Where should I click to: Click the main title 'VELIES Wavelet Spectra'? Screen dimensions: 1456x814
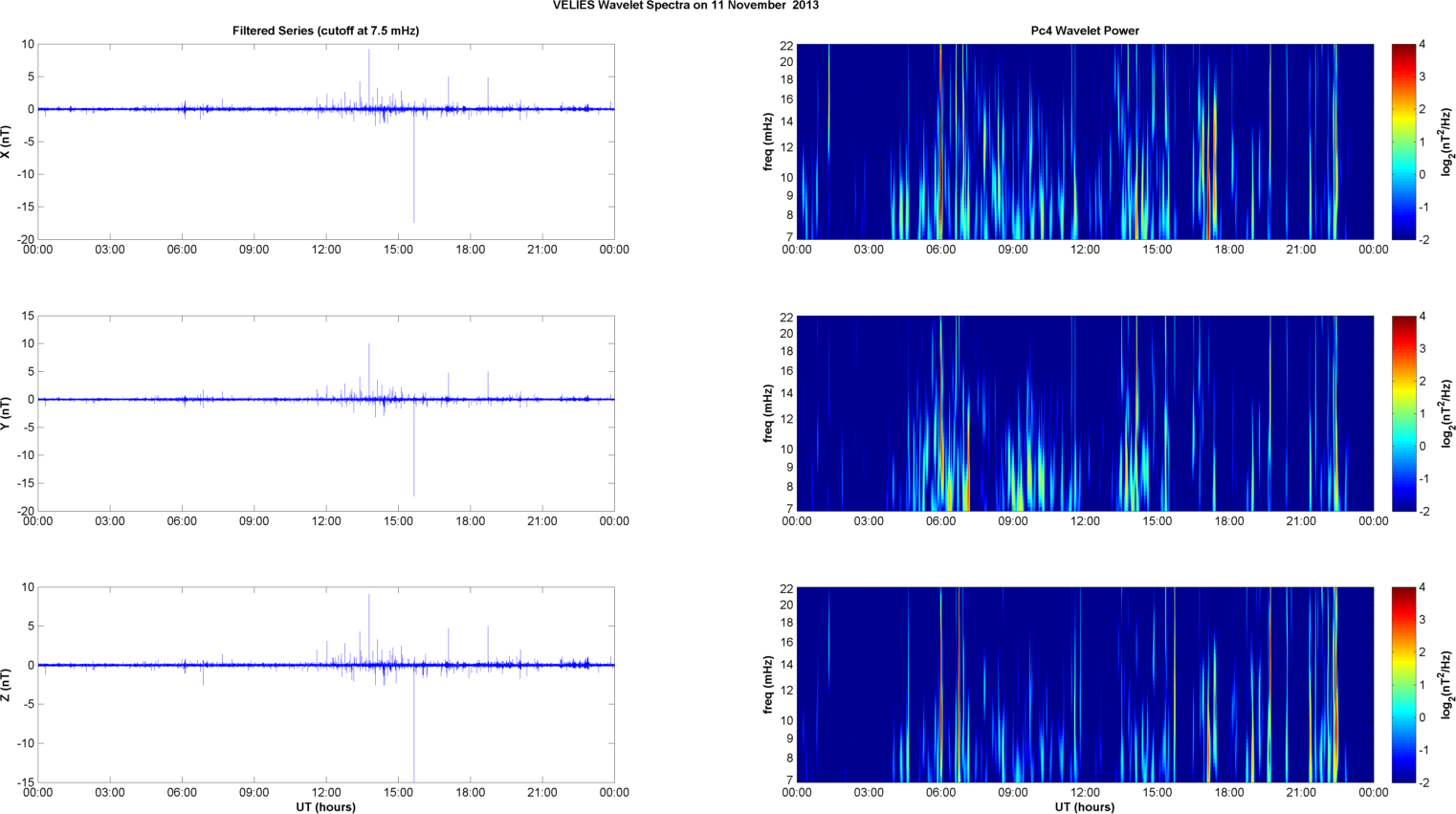click(x=685, y=6)
